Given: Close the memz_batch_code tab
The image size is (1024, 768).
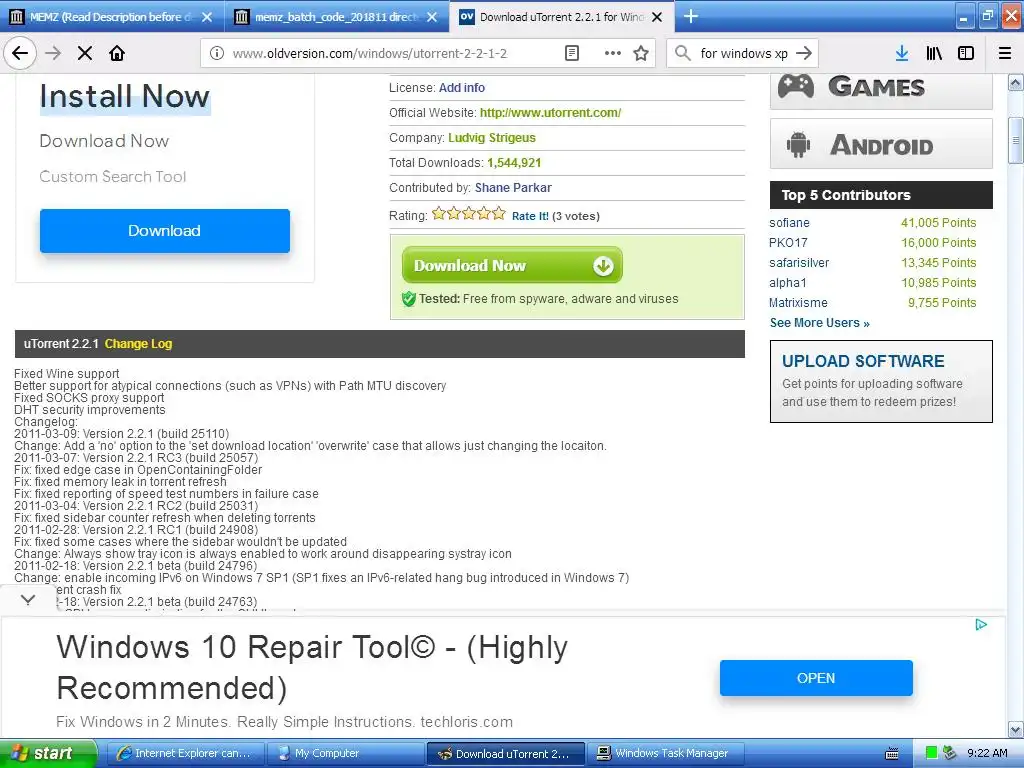Looking at the screenshot, I should (432, 17).
